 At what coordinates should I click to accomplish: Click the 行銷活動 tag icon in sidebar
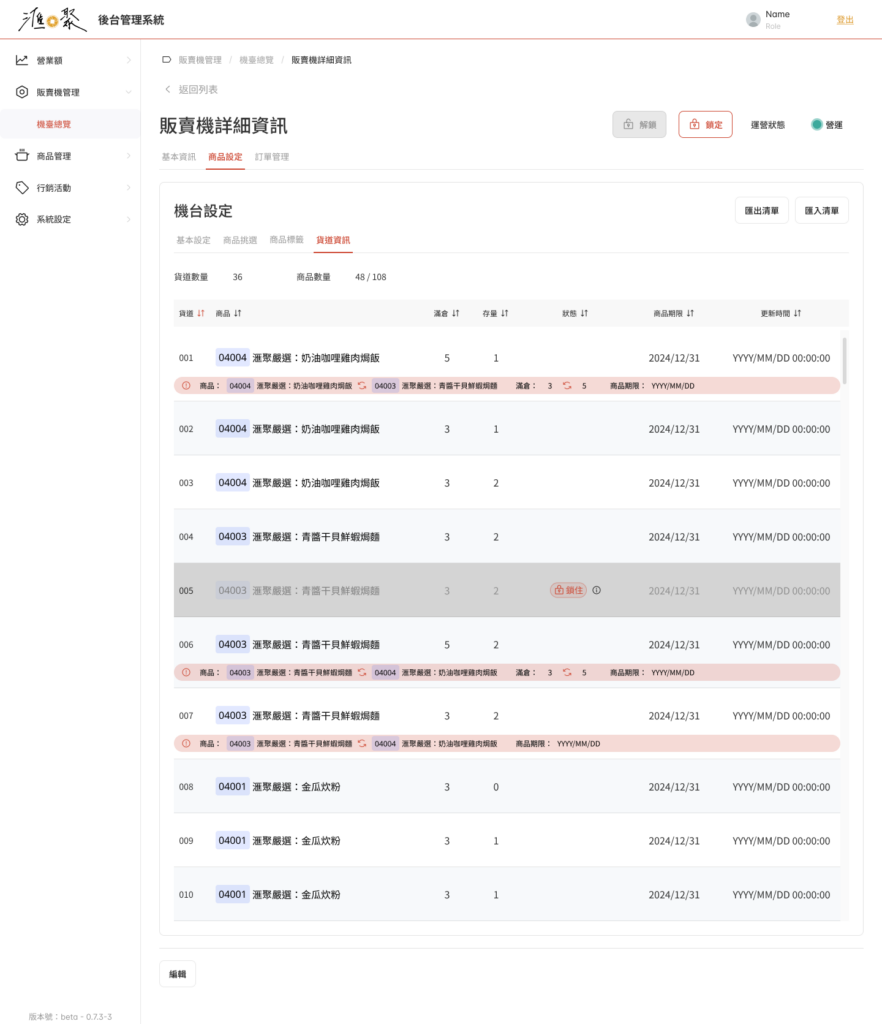(x=22, y=188)
